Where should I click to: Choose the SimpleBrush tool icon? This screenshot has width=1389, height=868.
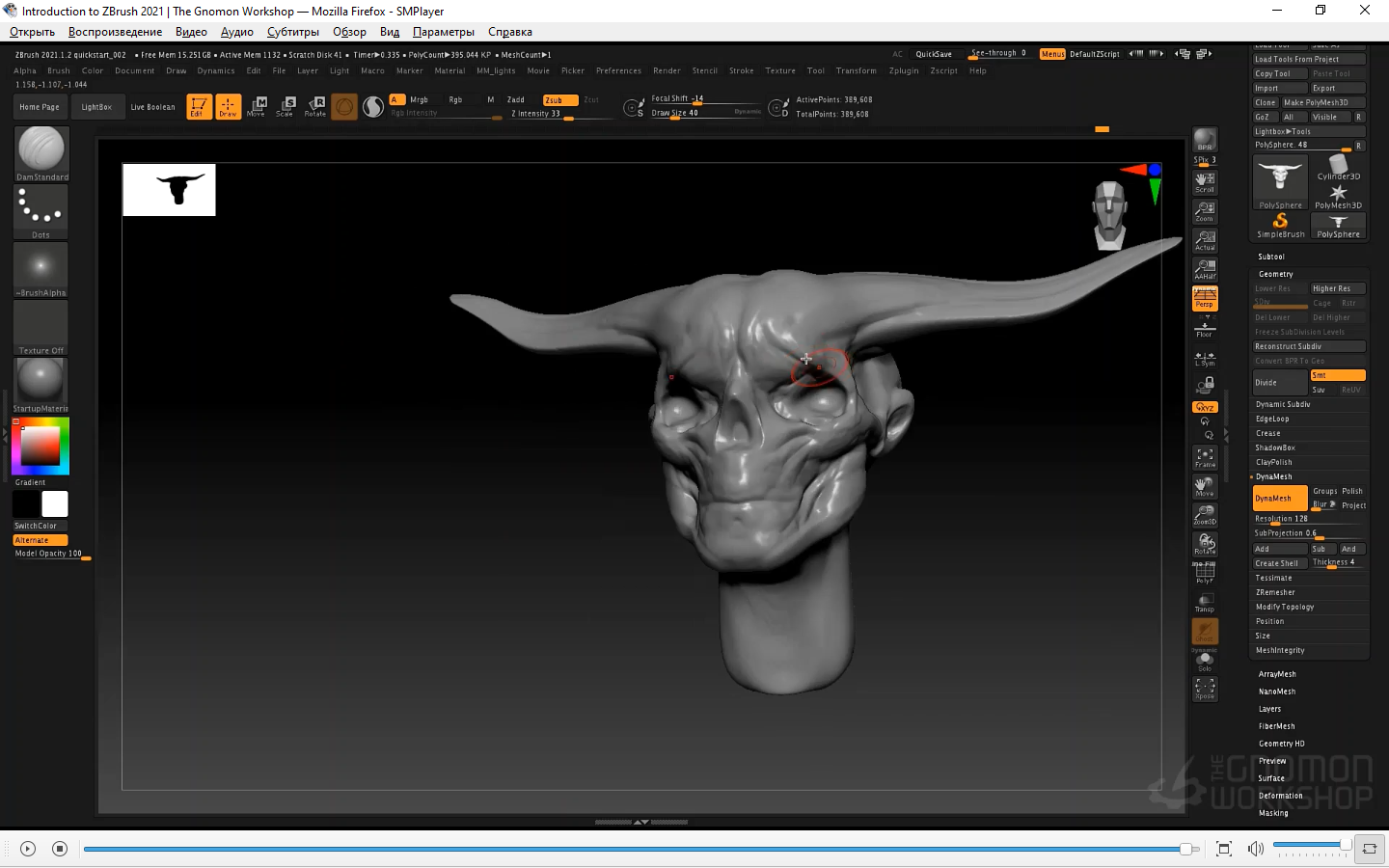[1280, 225]
